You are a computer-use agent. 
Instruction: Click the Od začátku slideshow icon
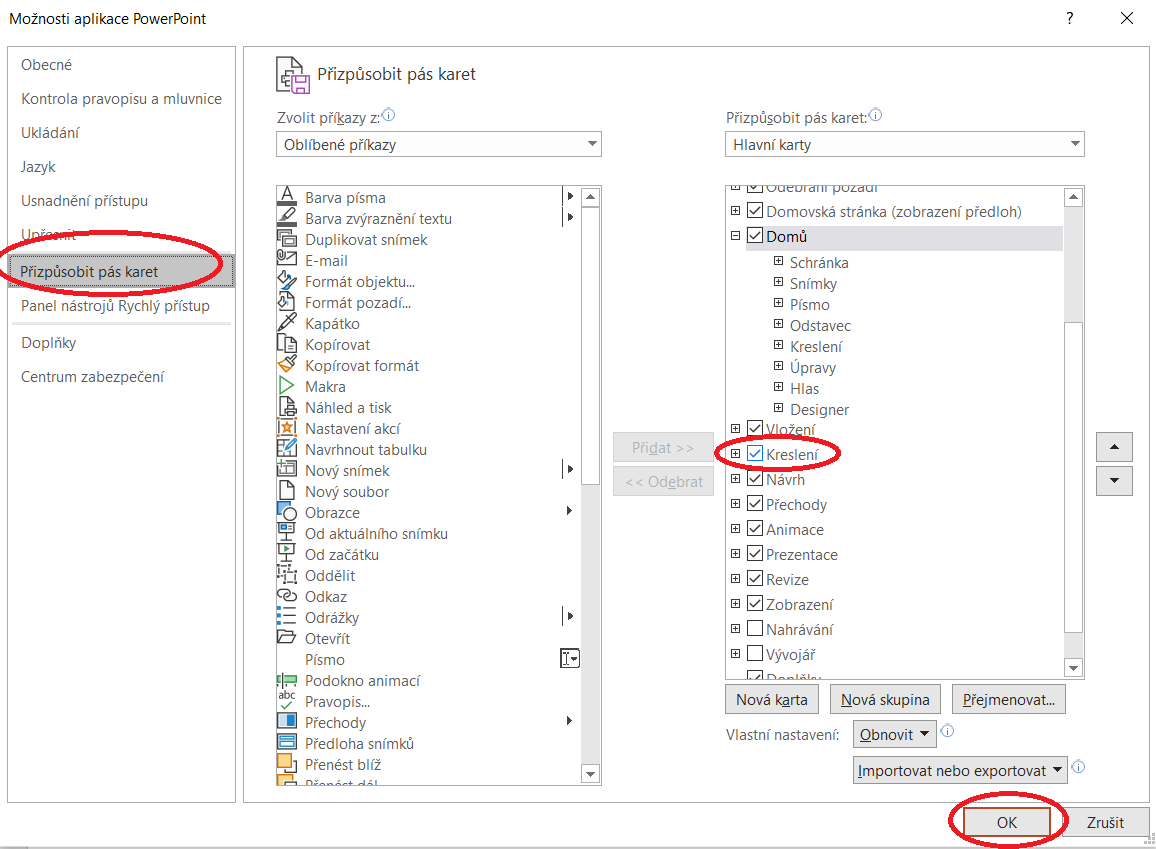click(286, 553)
